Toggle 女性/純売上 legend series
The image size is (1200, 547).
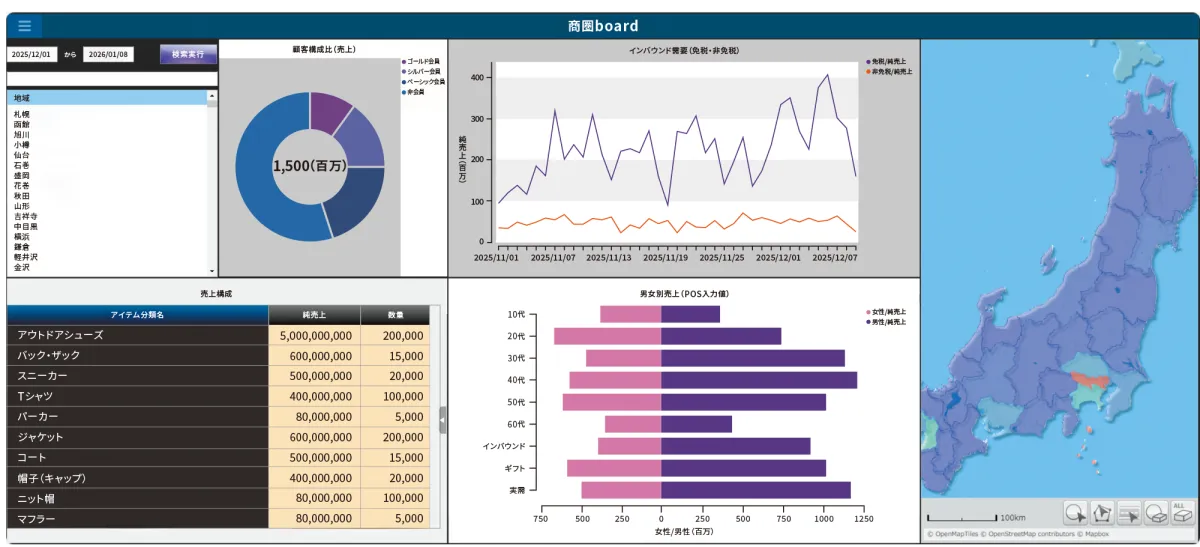886,312
